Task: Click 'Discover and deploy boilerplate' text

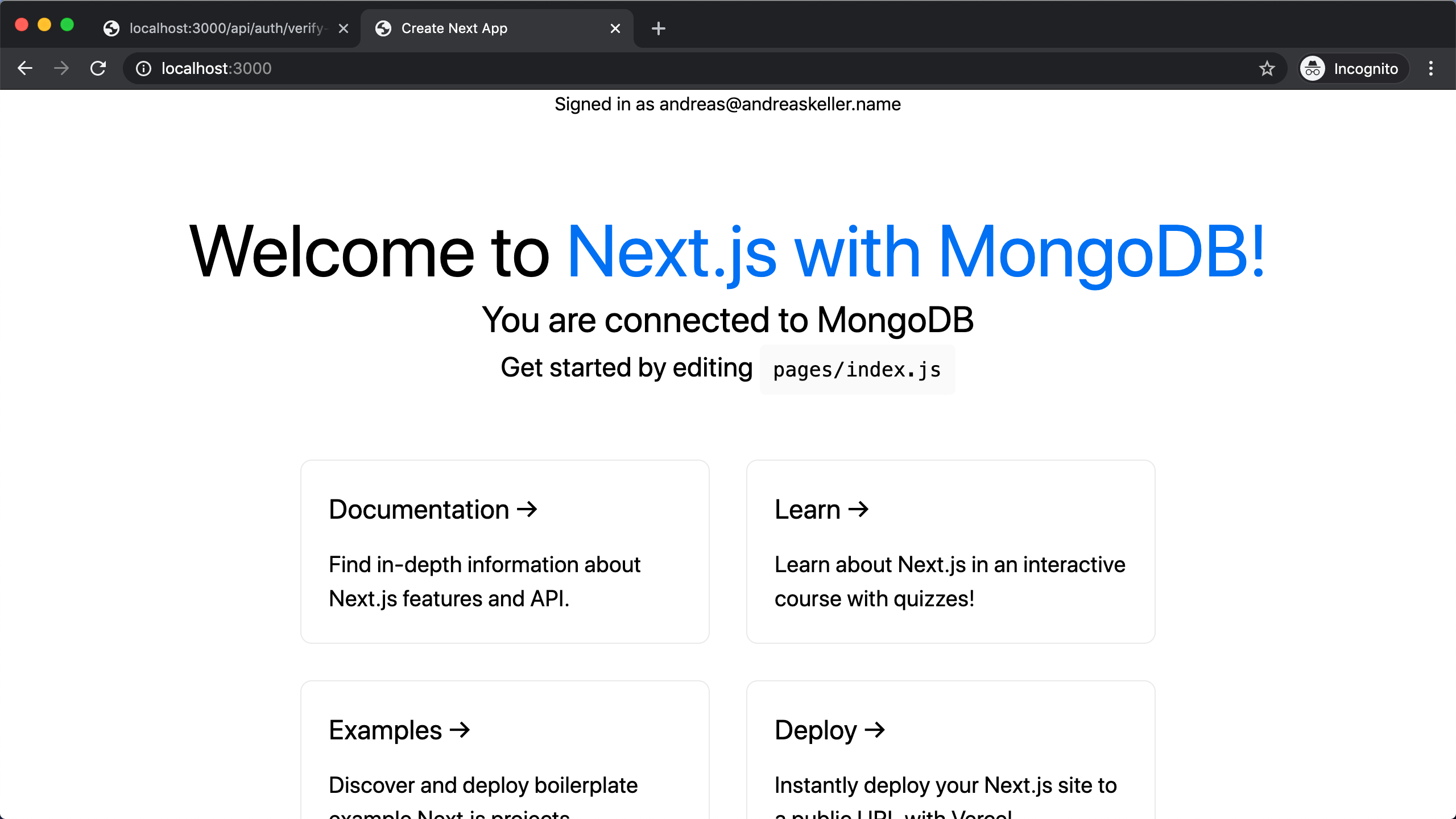Action: 483,785
